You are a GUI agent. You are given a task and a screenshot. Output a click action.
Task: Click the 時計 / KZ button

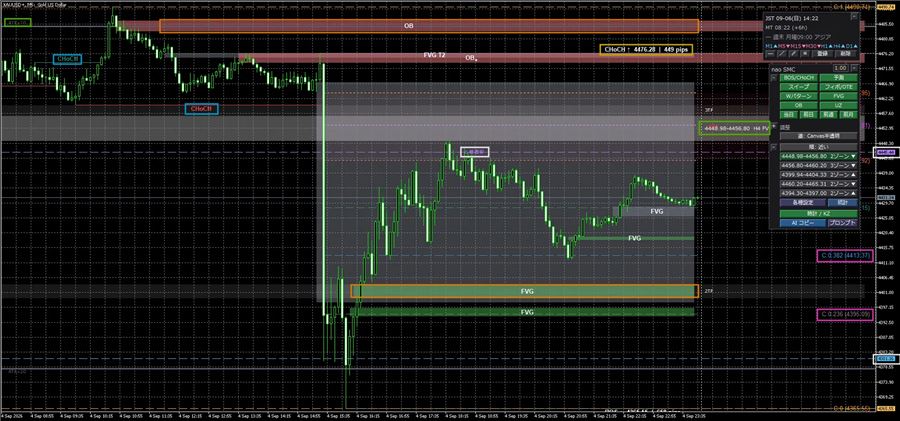818,213
